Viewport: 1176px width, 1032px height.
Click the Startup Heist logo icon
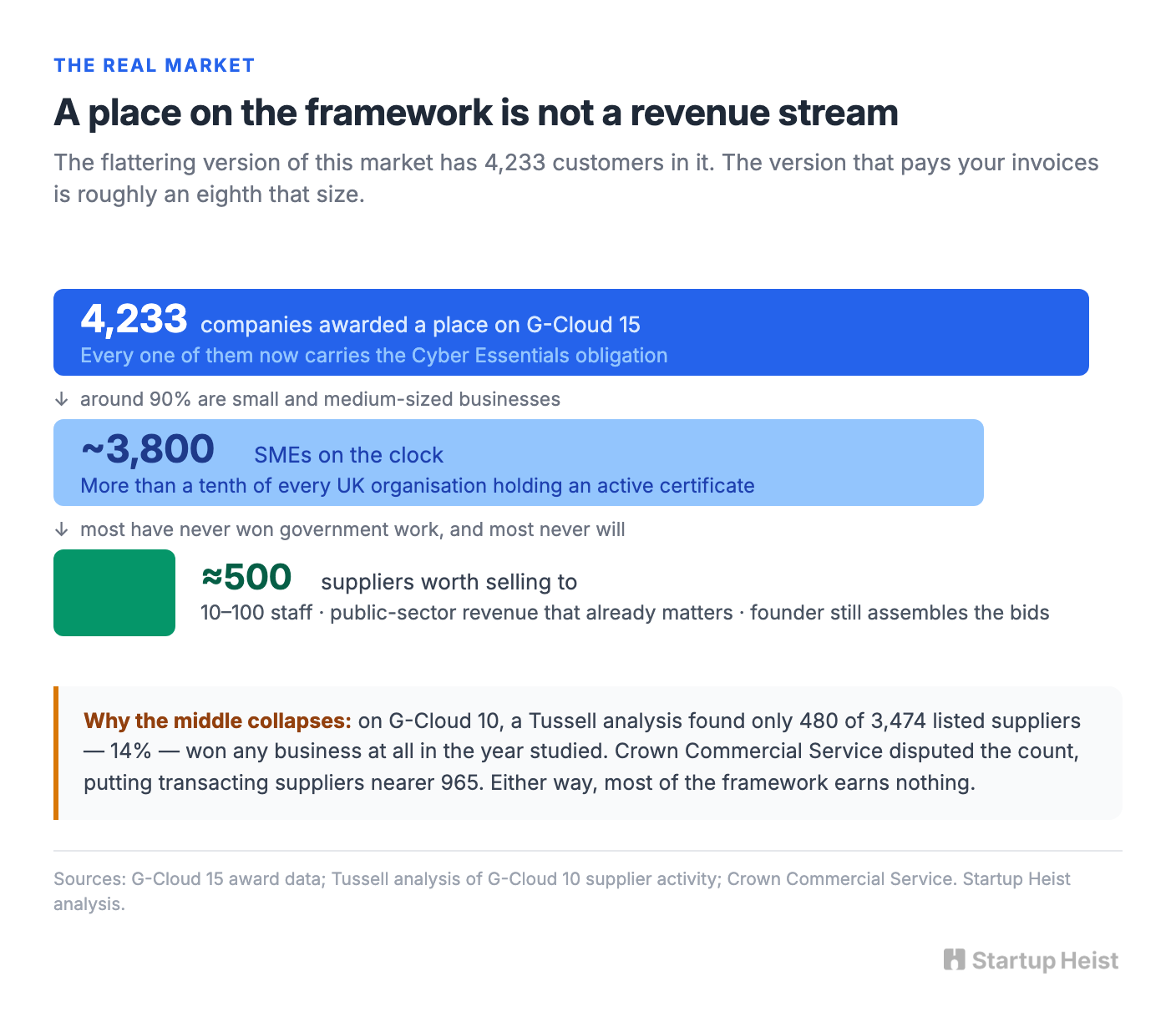955,960
